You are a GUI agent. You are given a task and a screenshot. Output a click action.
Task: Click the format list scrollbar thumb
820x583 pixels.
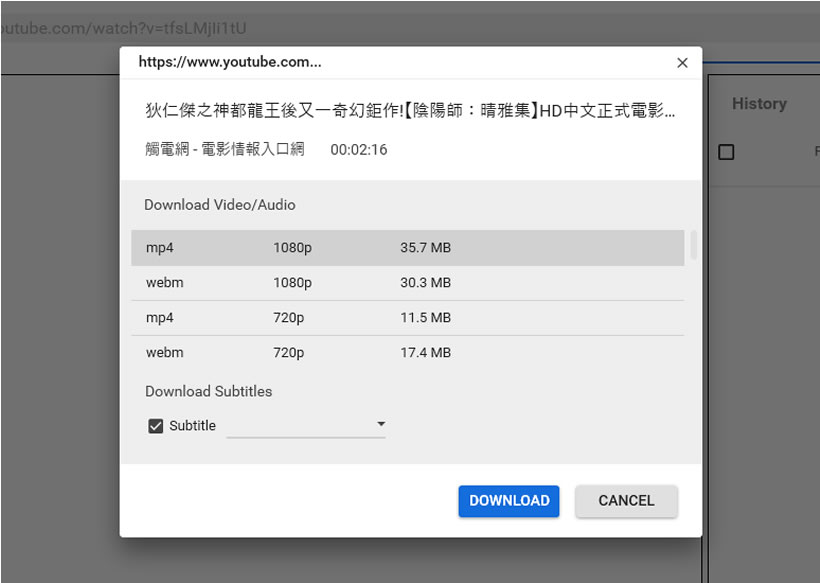[x=693, y=244]
